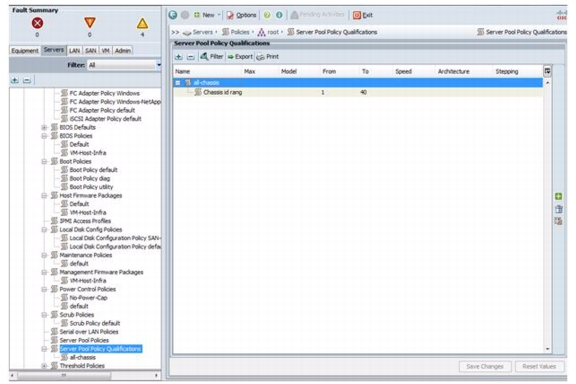
Task: Switch to the Equipment tab
Action: tap(25, 50)
